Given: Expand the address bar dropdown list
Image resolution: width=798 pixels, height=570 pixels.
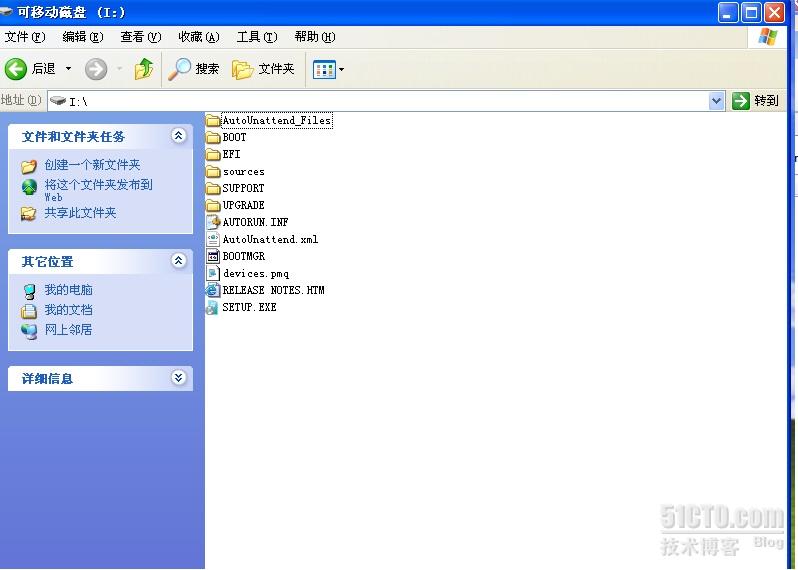Looking at the screenshot, I should pyautogui.click(x=717, y=101).
